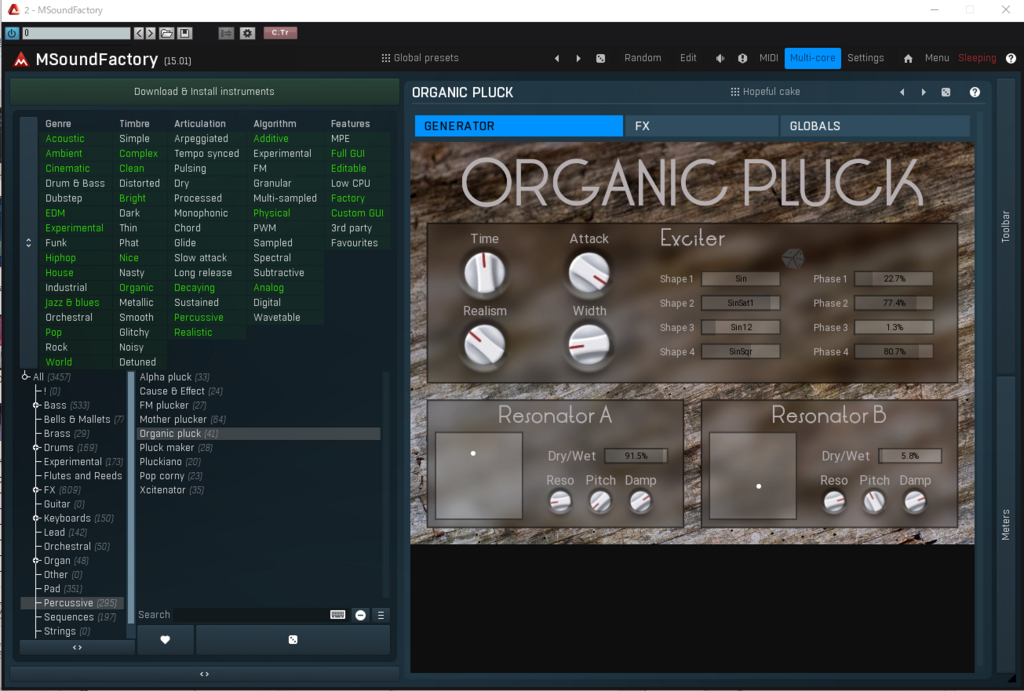The height and width of the screenshot is (691, 1024).
Task: Open the Hopeful cake preset selector
Action: point(765,92)
